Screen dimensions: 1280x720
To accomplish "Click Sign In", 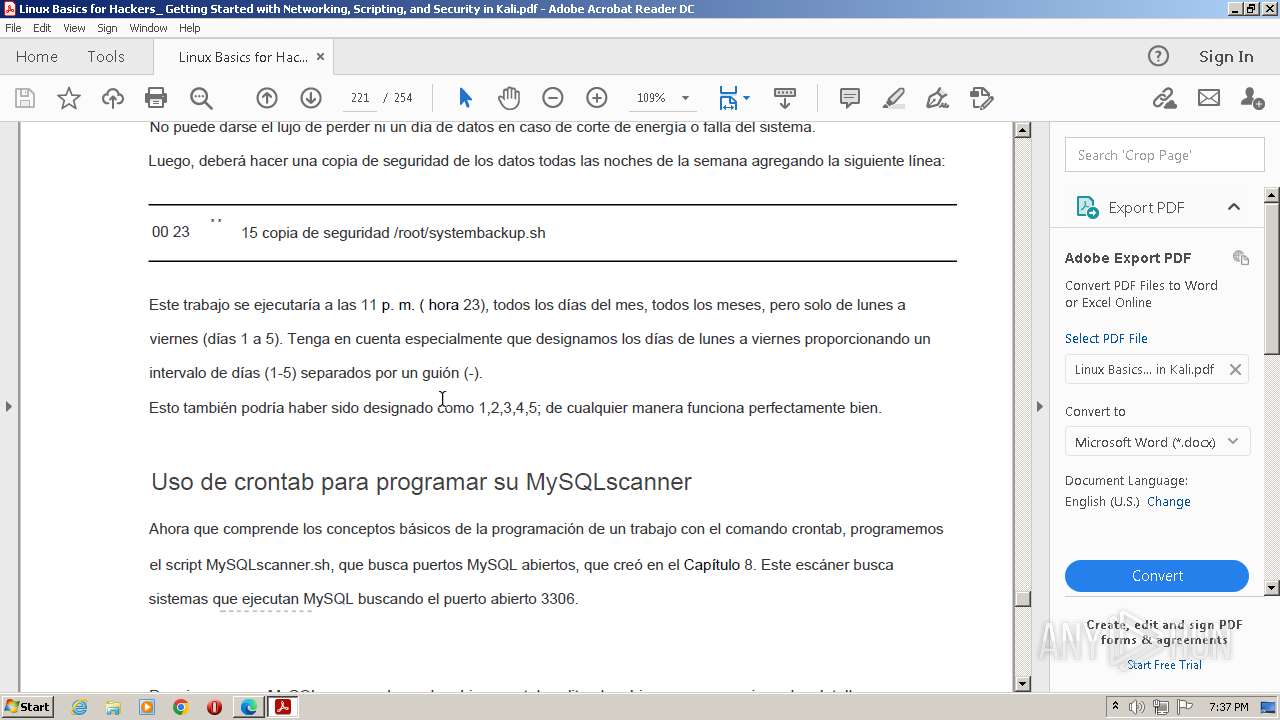I will [1226, 57].
